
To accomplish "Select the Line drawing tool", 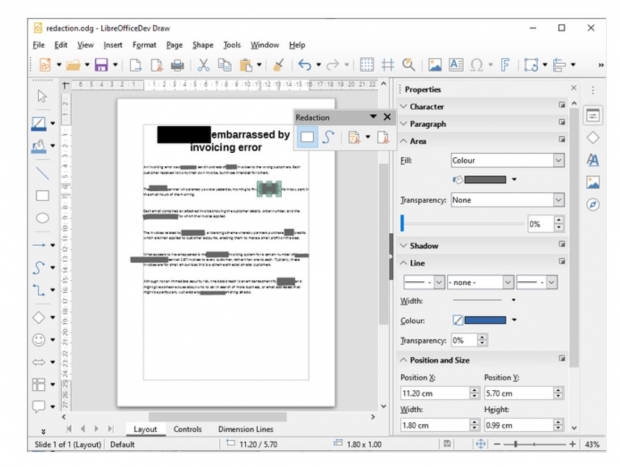I will (x=42, y=172).
